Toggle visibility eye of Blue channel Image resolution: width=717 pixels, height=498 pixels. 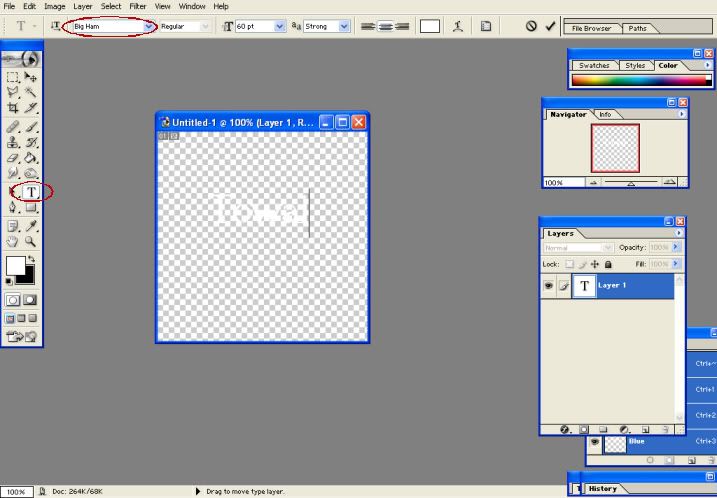tap(594, 442)
